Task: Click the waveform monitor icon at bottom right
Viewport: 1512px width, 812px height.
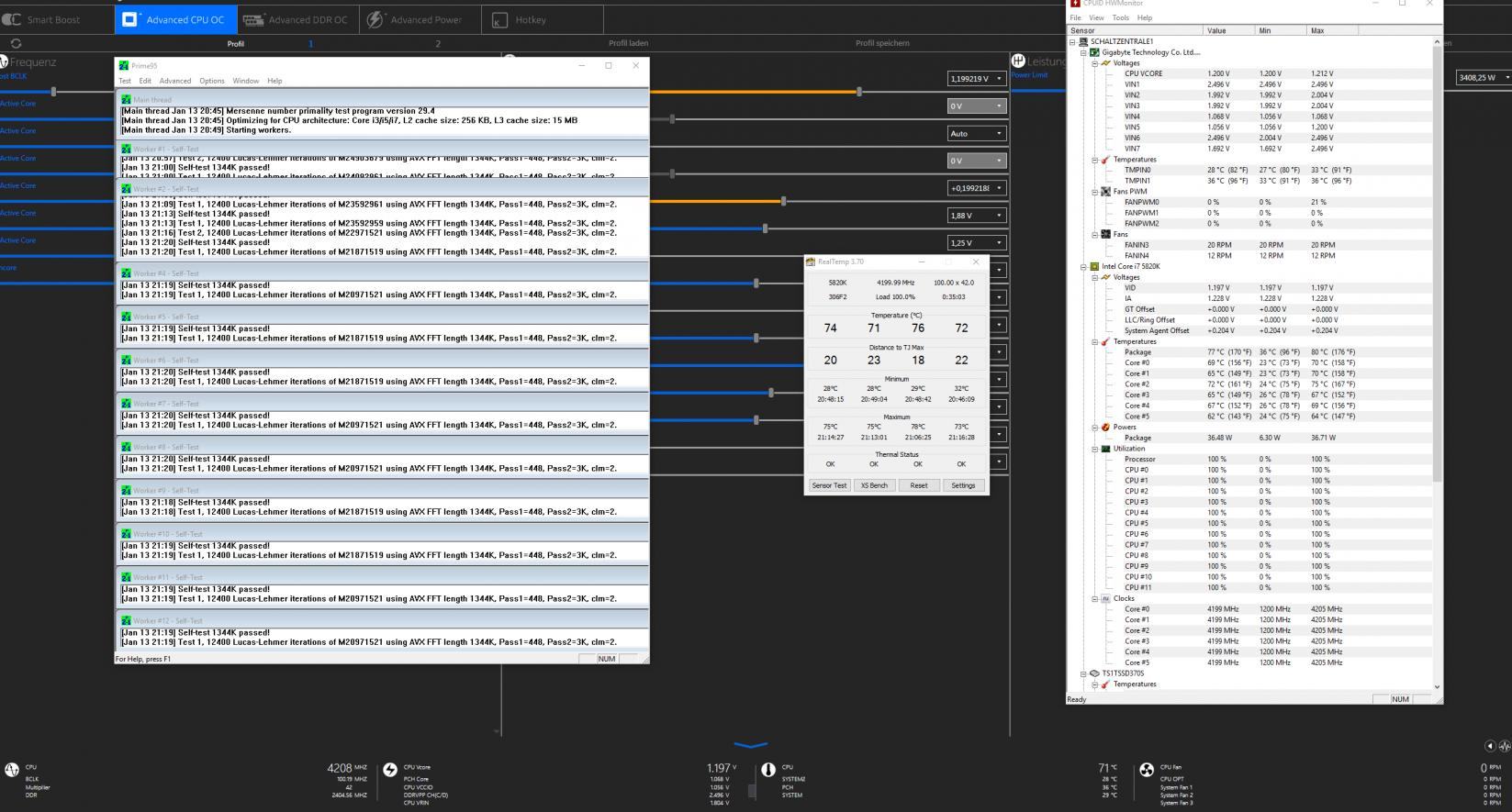Action: click(1506, 746)
